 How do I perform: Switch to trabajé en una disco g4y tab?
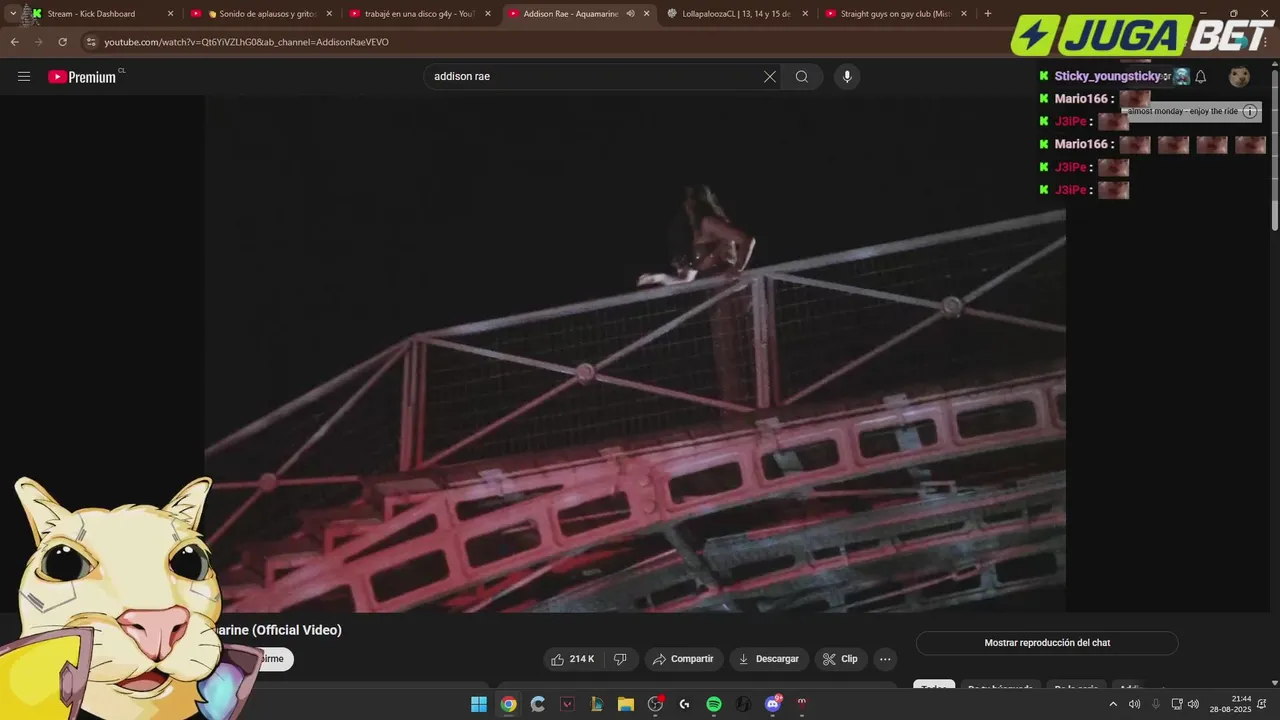coord(419,14)
